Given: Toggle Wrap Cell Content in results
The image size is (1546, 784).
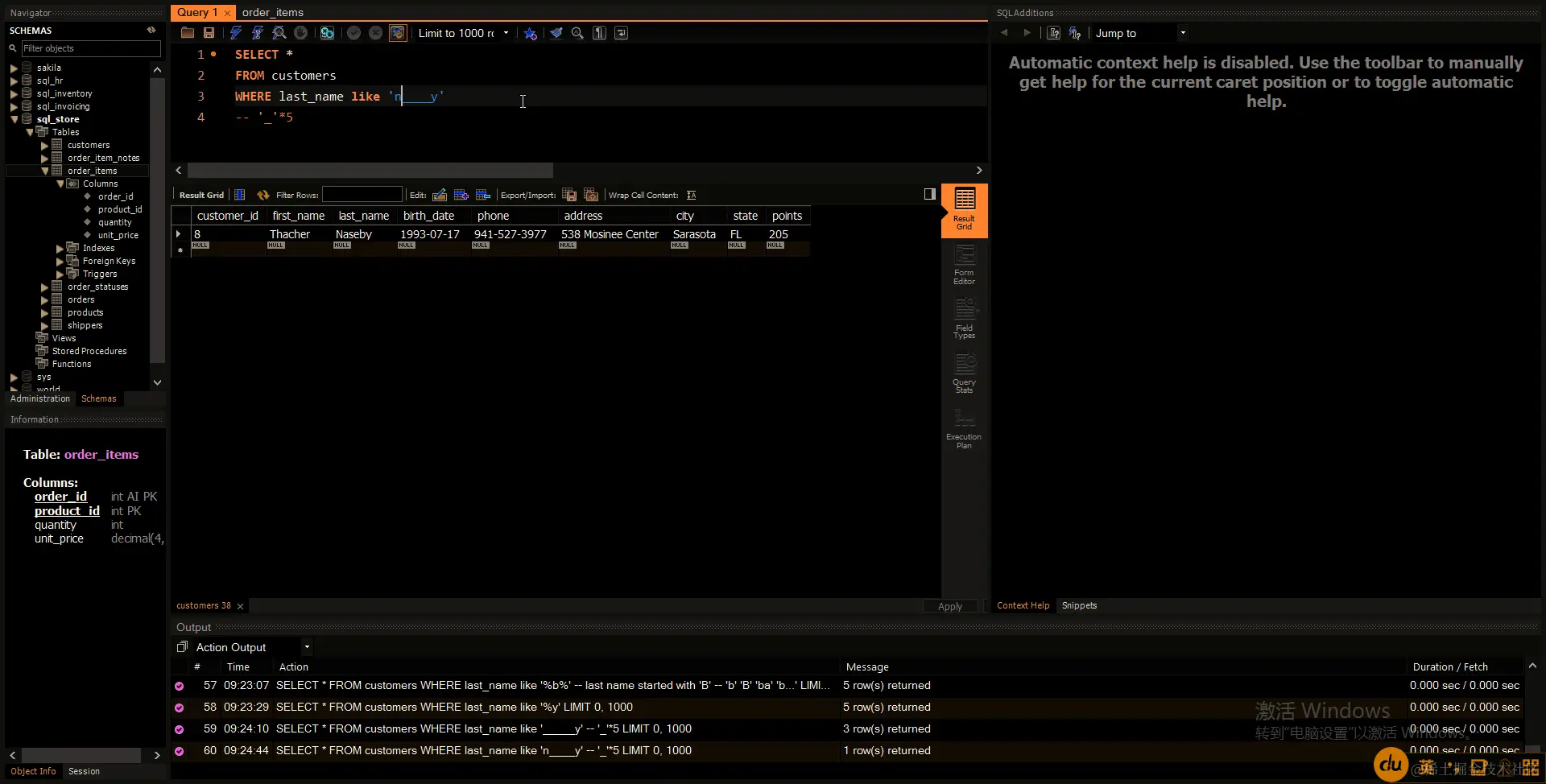Looking at the screenshot, I should click(692, 195).
